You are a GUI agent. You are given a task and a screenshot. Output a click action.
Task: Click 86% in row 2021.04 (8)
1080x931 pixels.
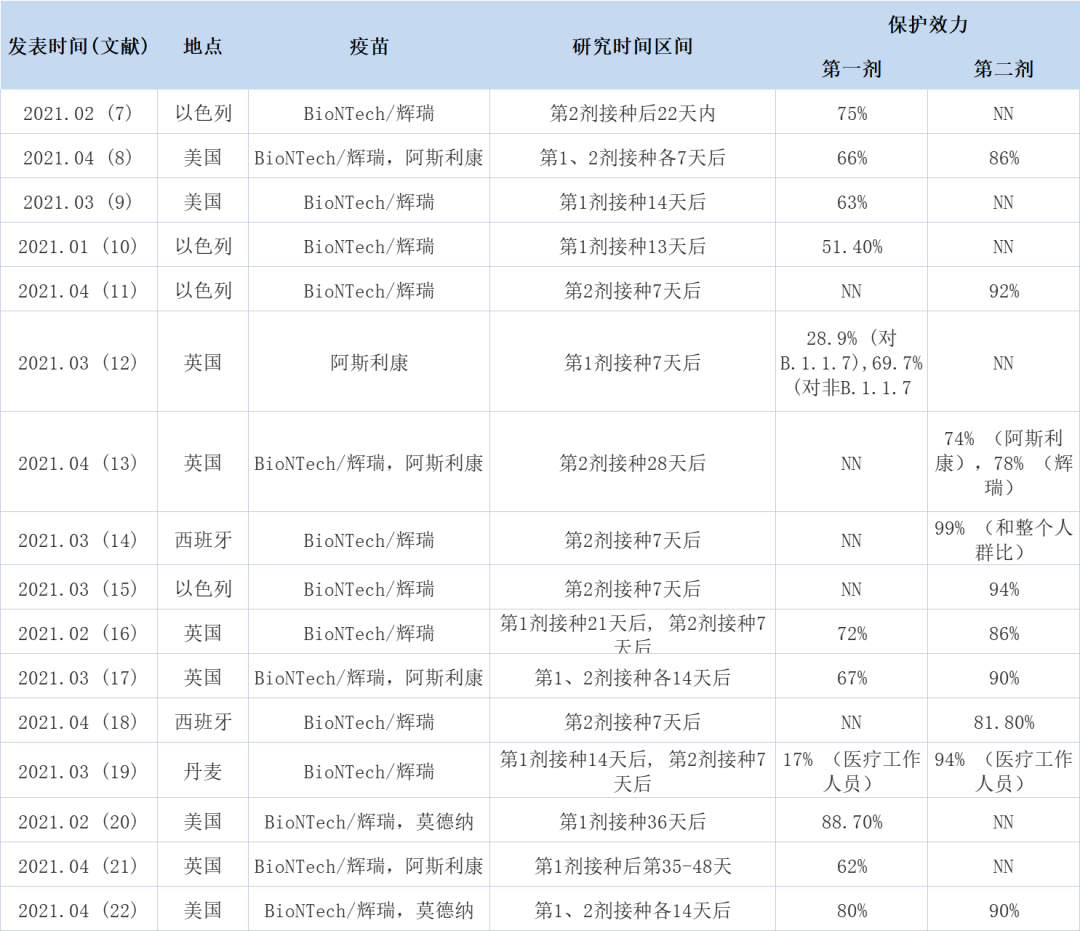1004,158
